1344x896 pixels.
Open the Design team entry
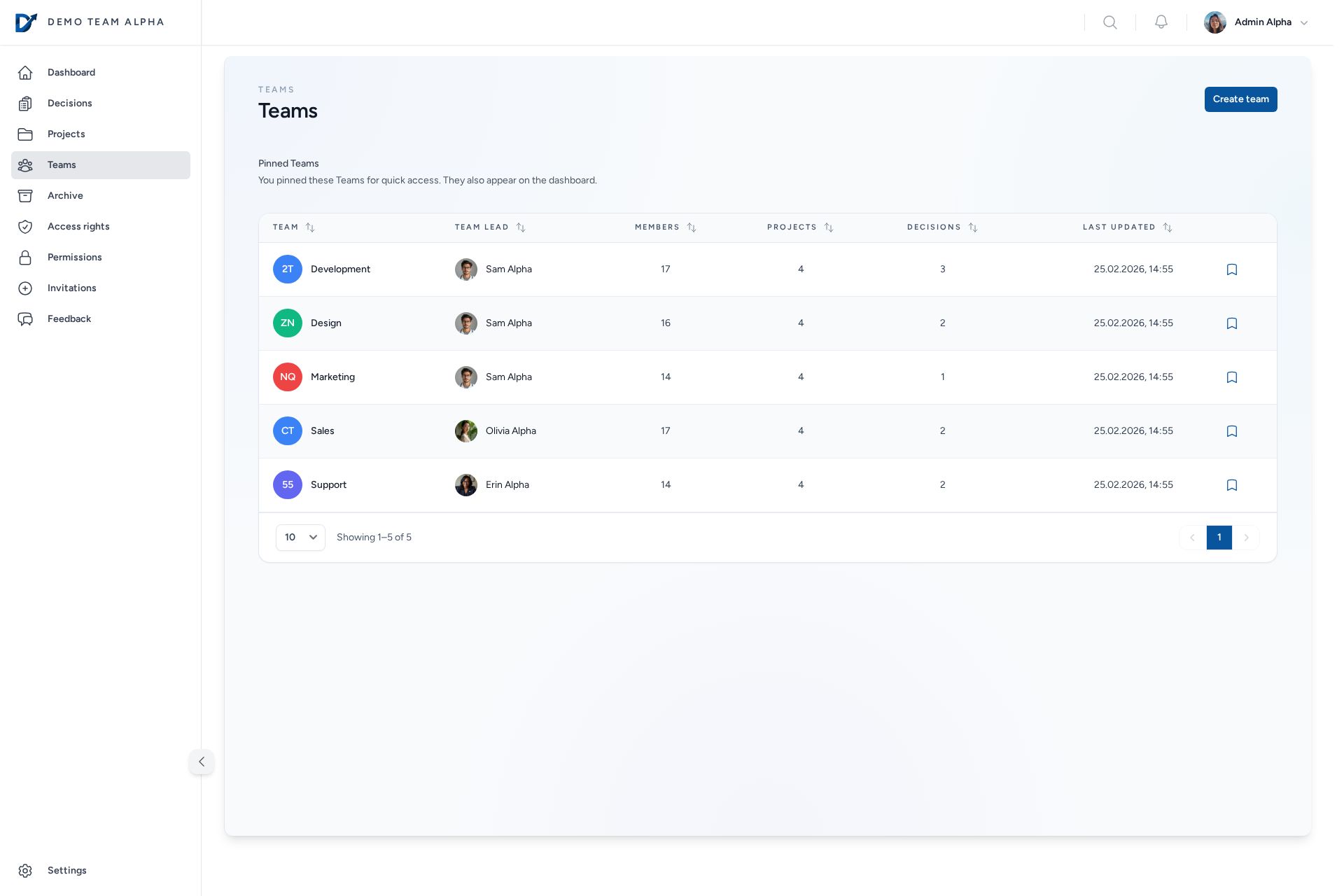pyautogui.click(x=326, y=323)
